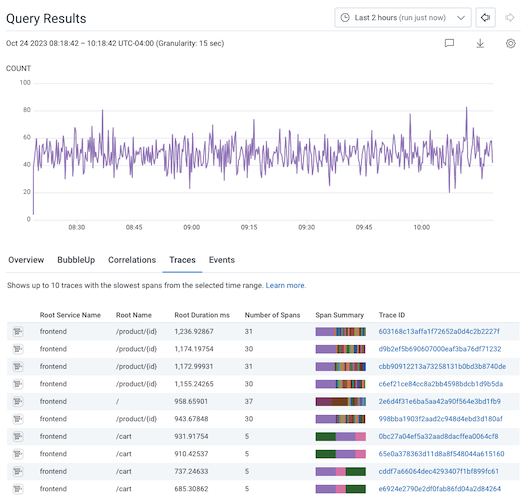Open the Last 2 hours time range dropdown

click(x=403, y=17)
